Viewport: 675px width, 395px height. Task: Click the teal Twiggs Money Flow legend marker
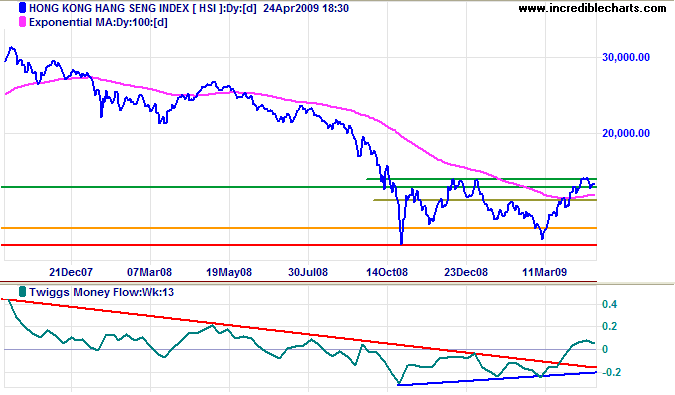pyautogui.click(x=22, y=292)
